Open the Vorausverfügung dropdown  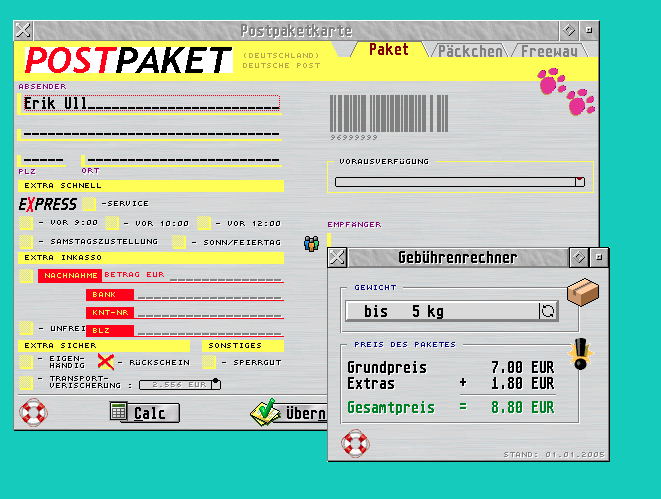pyautogui.click(x=460, y=182)
